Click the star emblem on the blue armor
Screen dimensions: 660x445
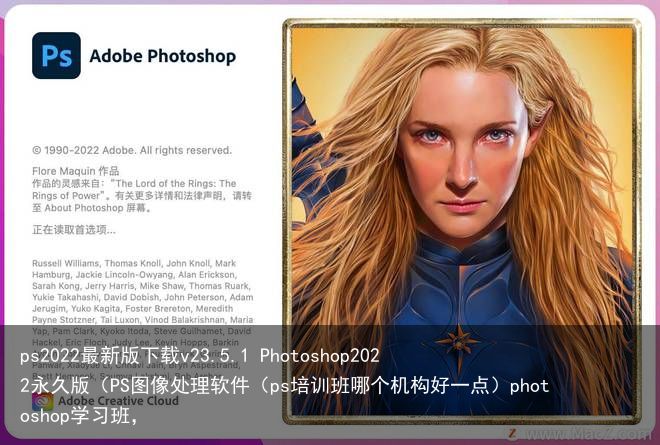click(458, 343)
